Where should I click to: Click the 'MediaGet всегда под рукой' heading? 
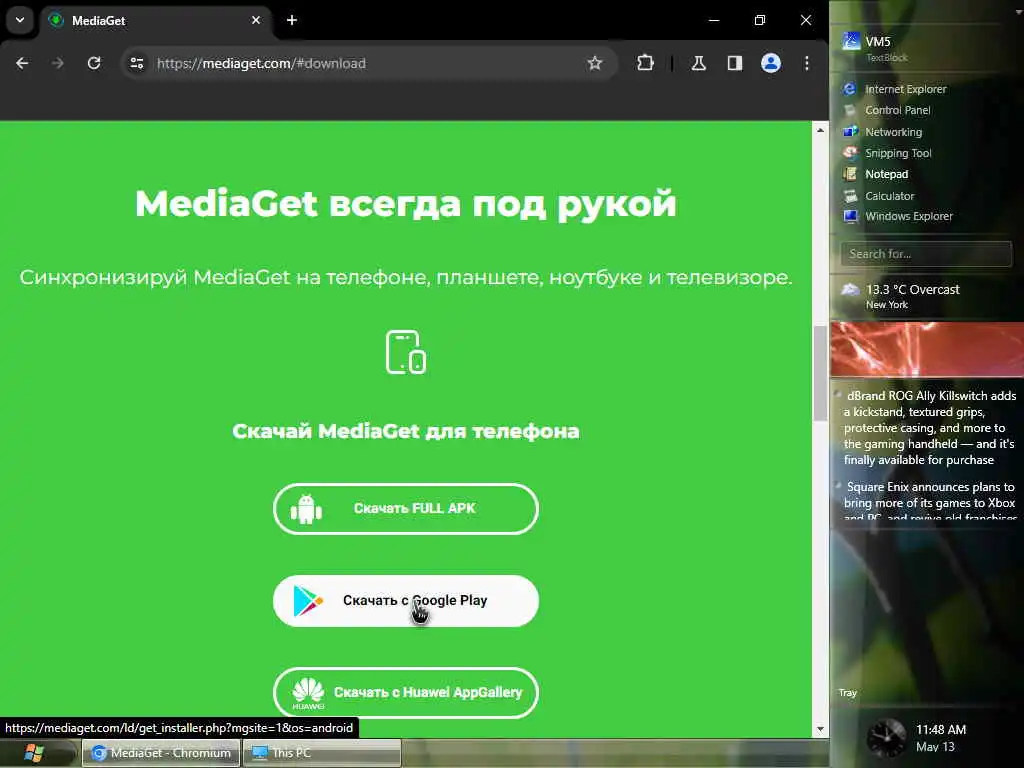tap(406, 203)
